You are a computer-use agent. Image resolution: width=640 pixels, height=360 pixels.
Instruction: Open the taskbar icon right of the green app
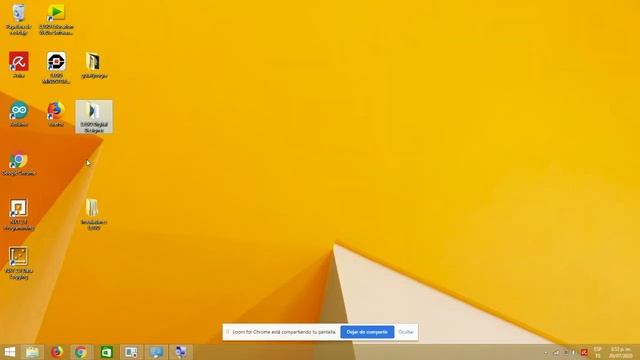point(131,352)
